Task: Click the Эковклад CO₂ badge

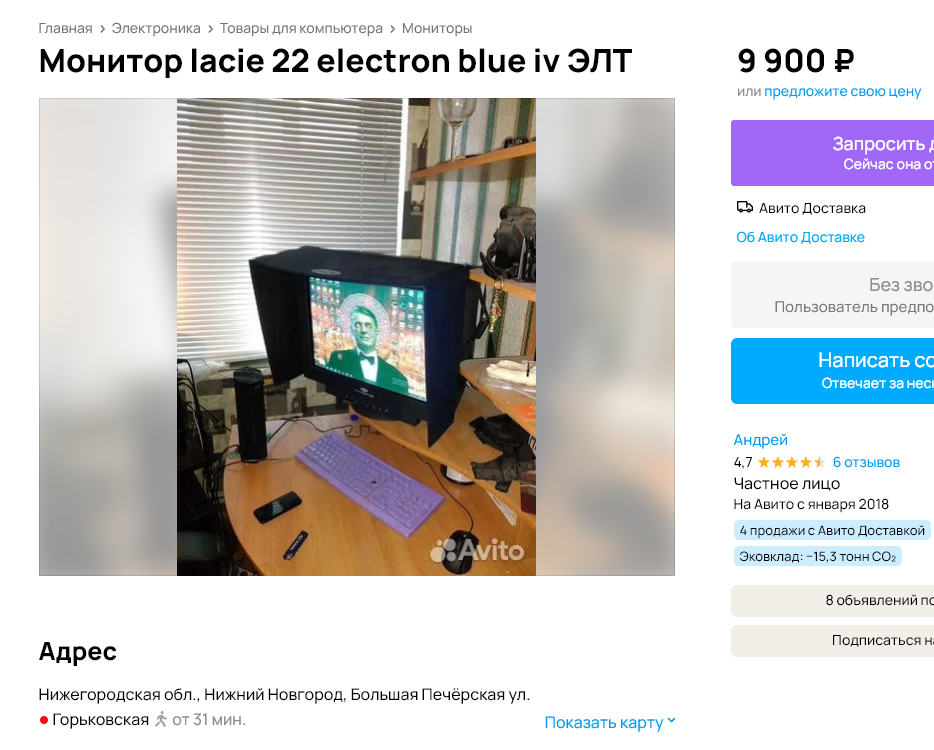Action: click(817, 556)
